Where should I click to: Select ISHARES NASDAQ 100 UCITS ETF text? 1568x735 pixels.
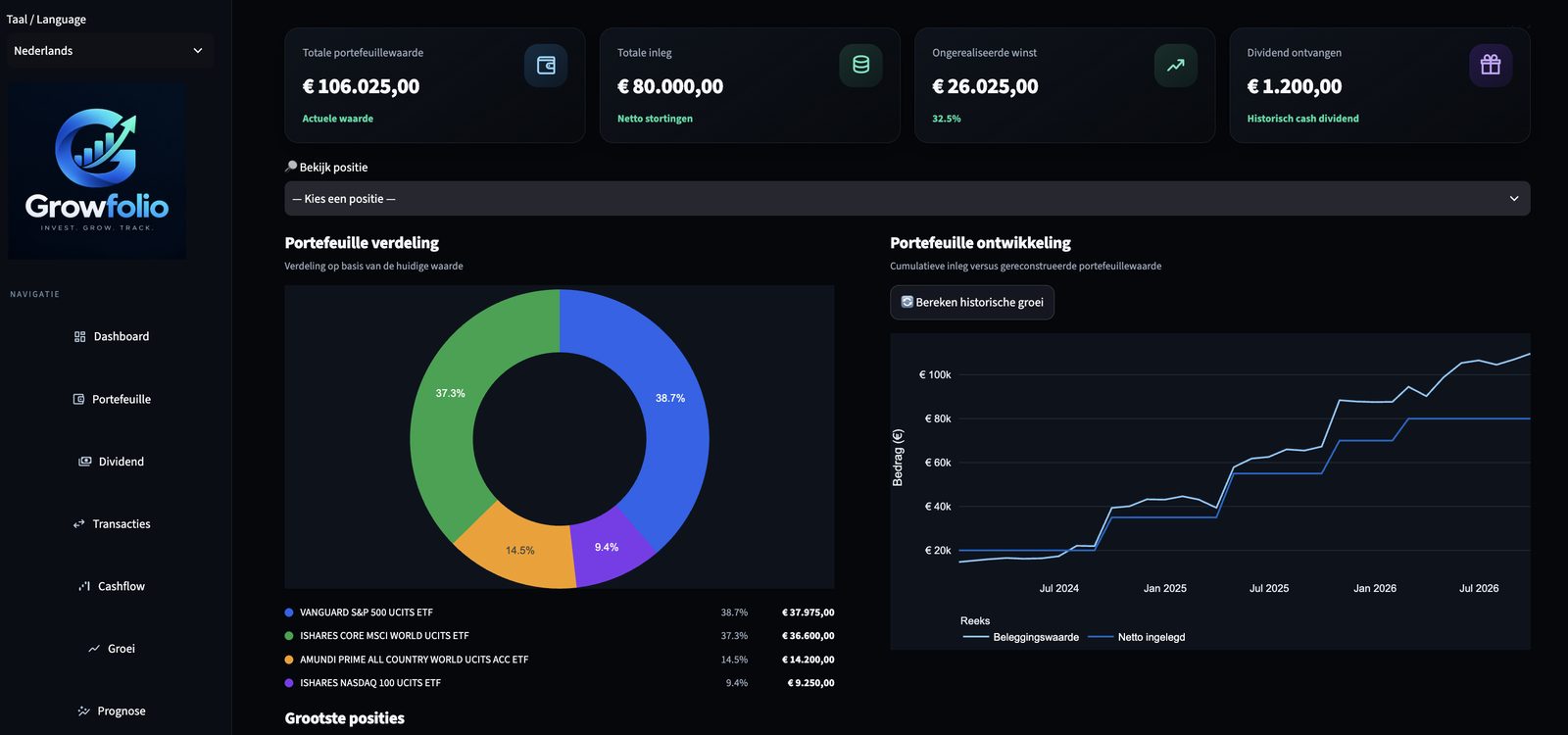click(x=370, y=683)
